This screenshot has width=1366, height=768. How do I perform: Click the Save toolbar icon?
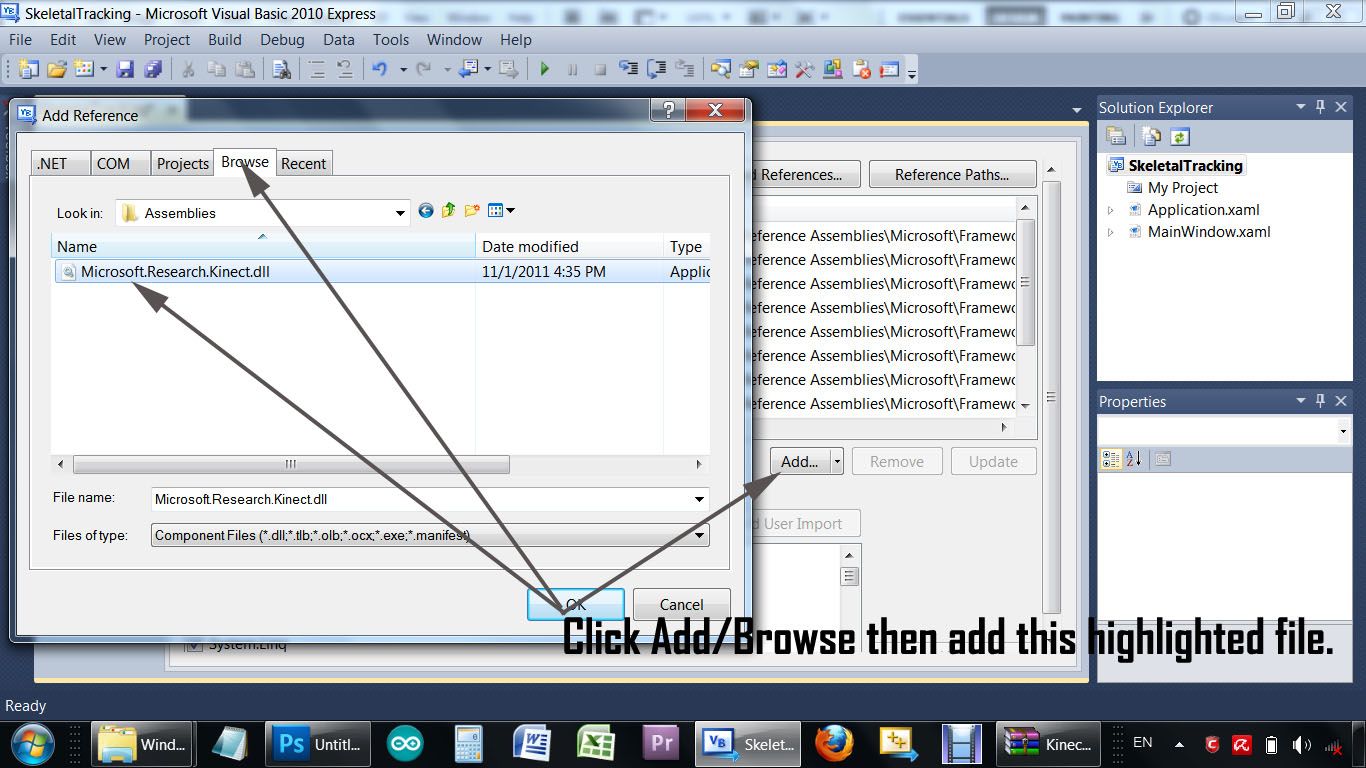(x=127, y=68)
